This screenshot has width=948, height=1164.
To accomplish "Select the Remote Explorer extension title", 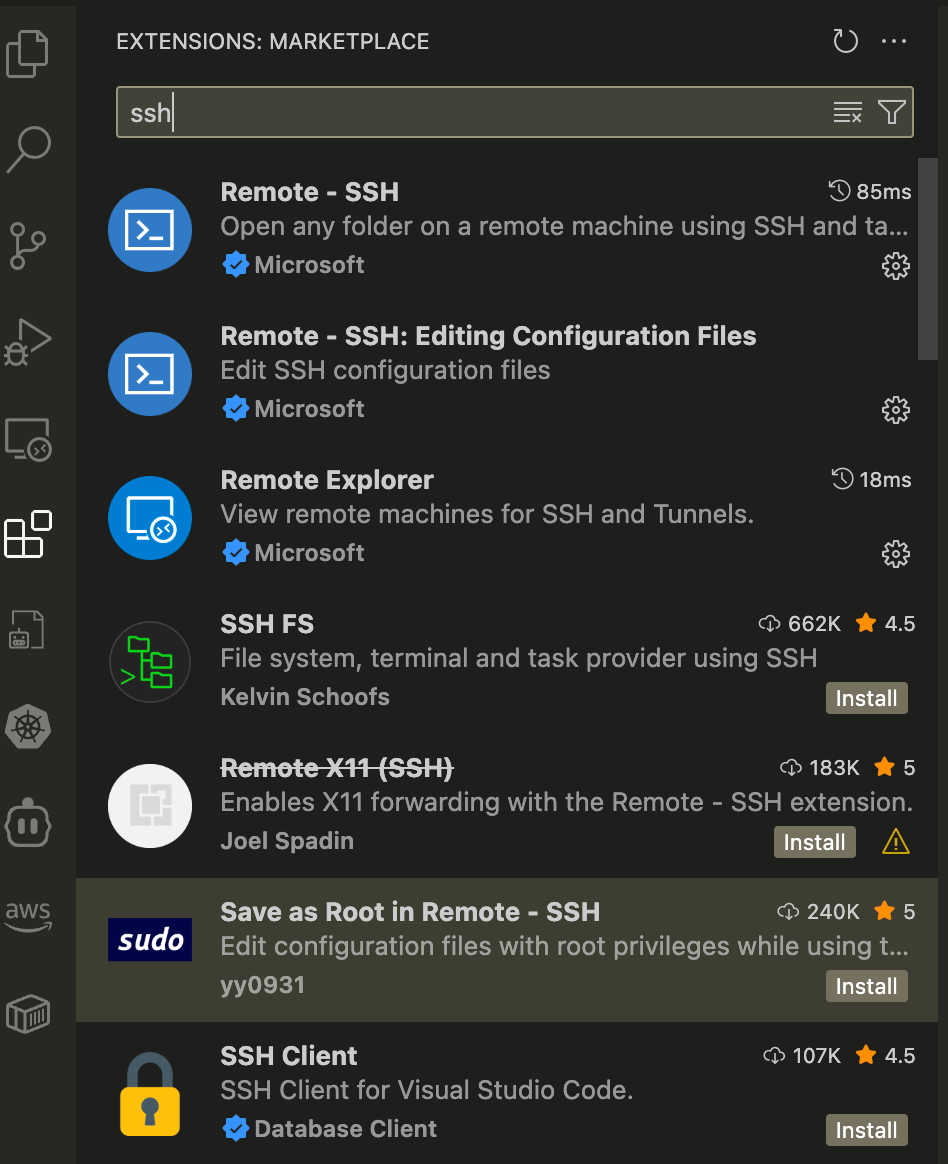I will point(327,480).
